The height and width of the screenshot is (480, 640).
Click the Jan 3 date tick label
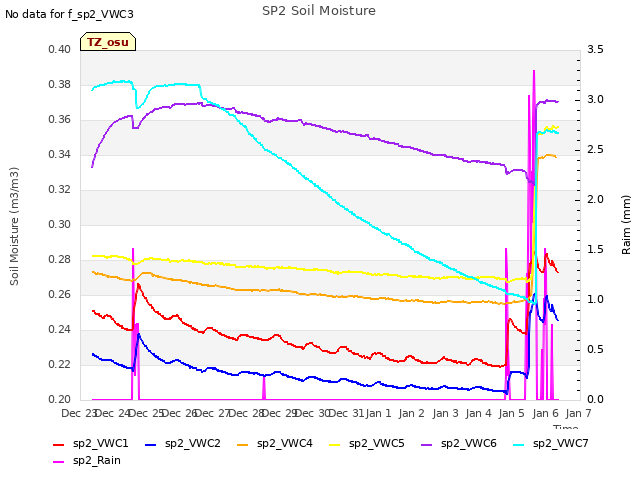[x=445, y=413]
